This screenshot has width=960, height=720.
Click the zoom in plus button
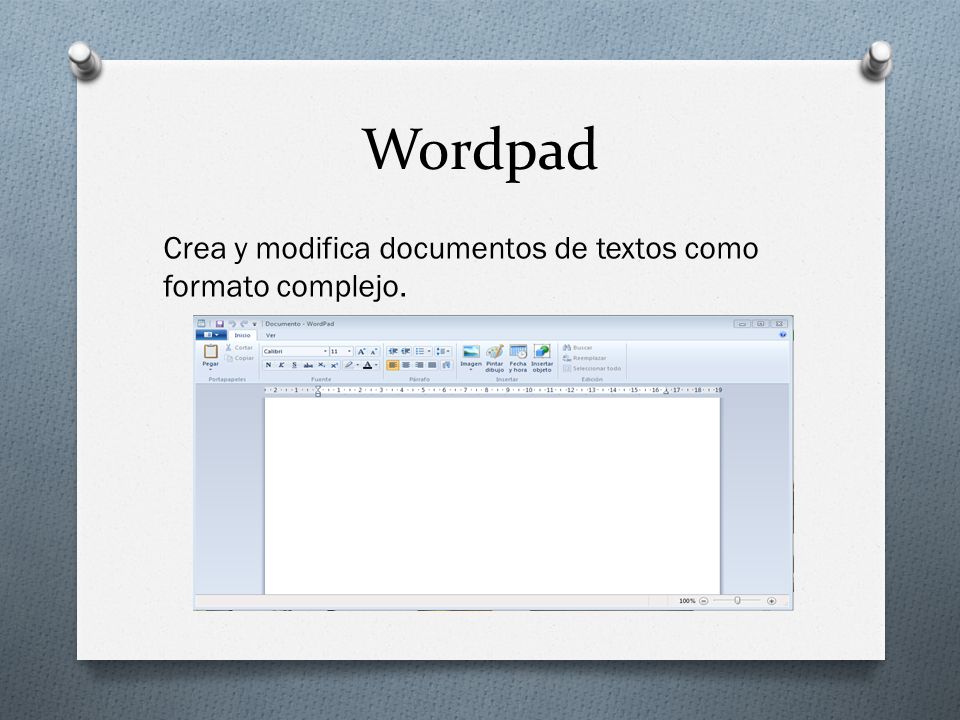tap(771, 601)
